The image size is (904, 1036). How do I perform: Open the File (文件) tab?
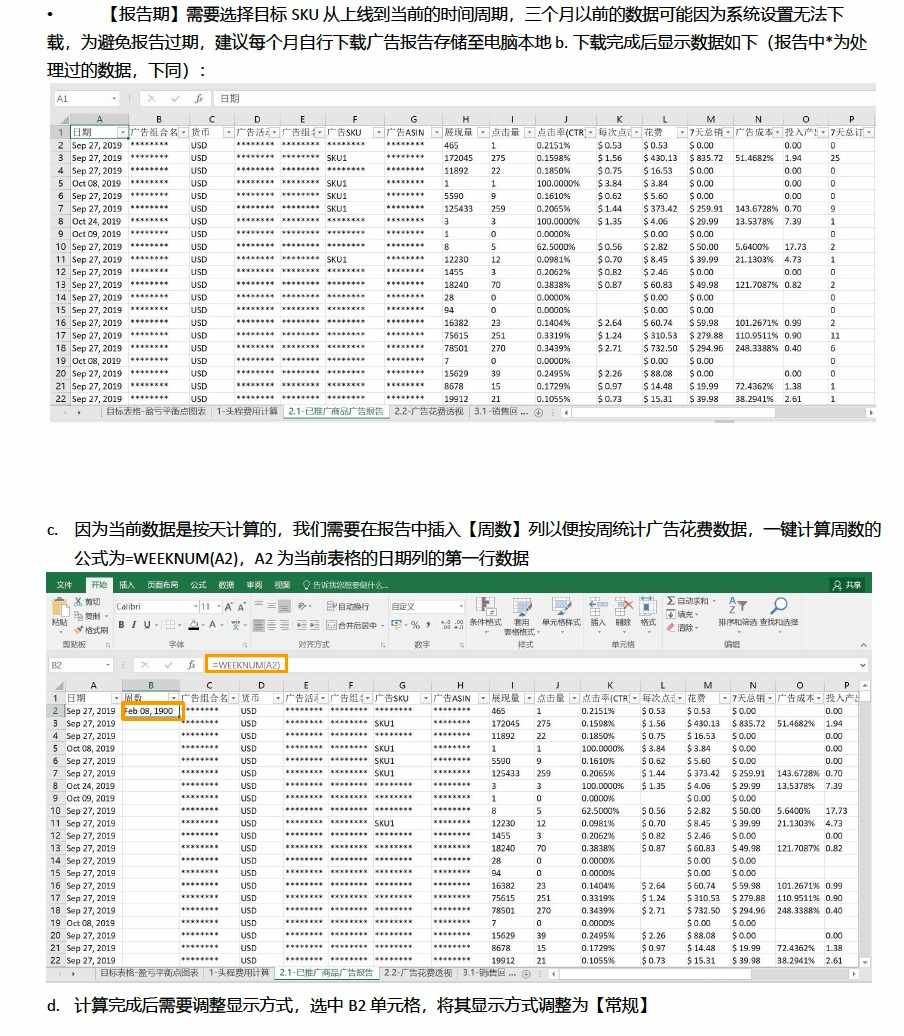(x=64, y=585)
